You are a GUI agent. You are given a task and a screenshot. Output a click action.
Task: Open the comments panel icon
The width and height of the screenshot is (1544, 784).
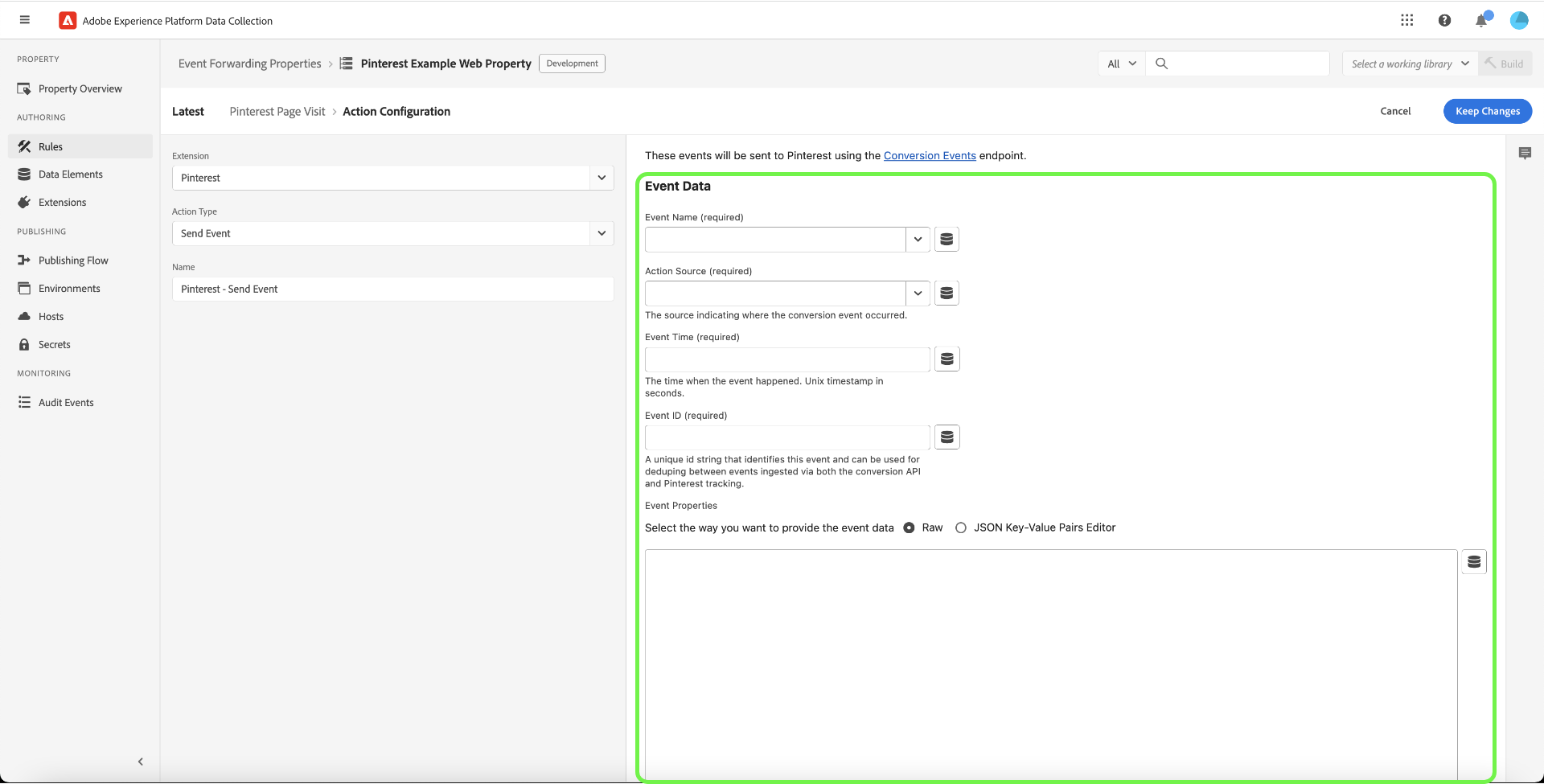coord(1525,153)
